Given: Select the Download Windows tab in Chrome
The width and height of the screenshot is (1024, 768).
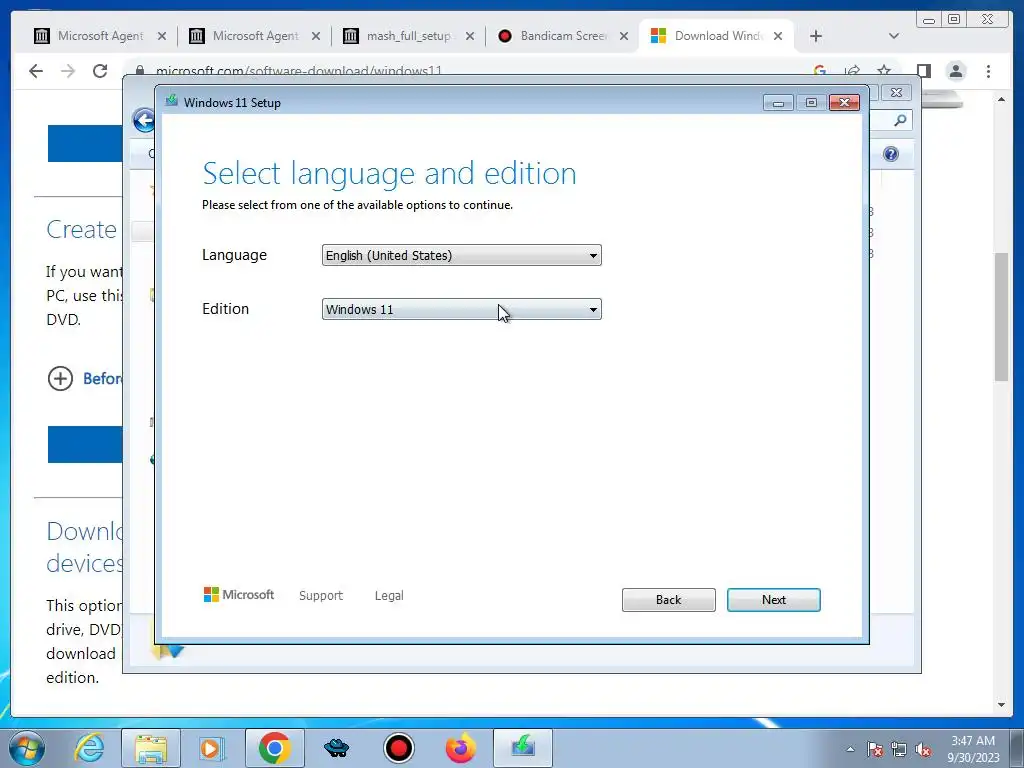Looking at the screenshot, I should point(717,36).
